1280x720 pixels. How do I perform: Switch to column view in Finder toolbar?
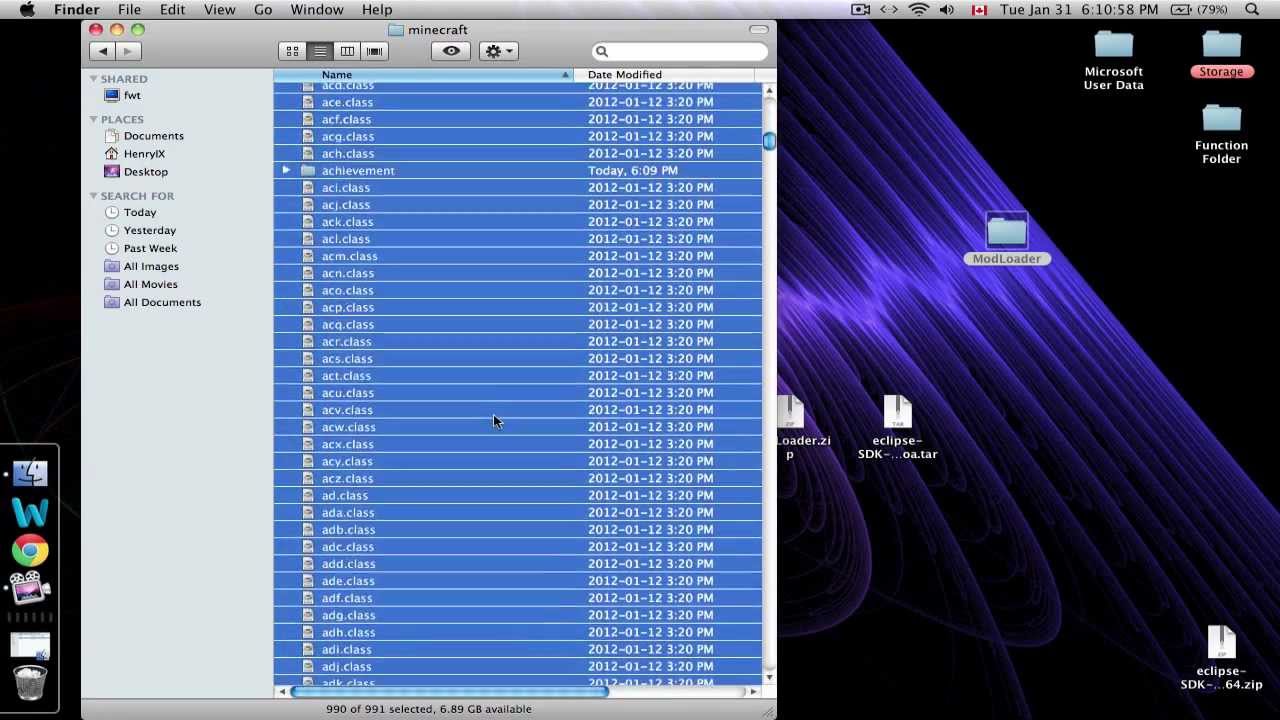(x=347, y=51)
